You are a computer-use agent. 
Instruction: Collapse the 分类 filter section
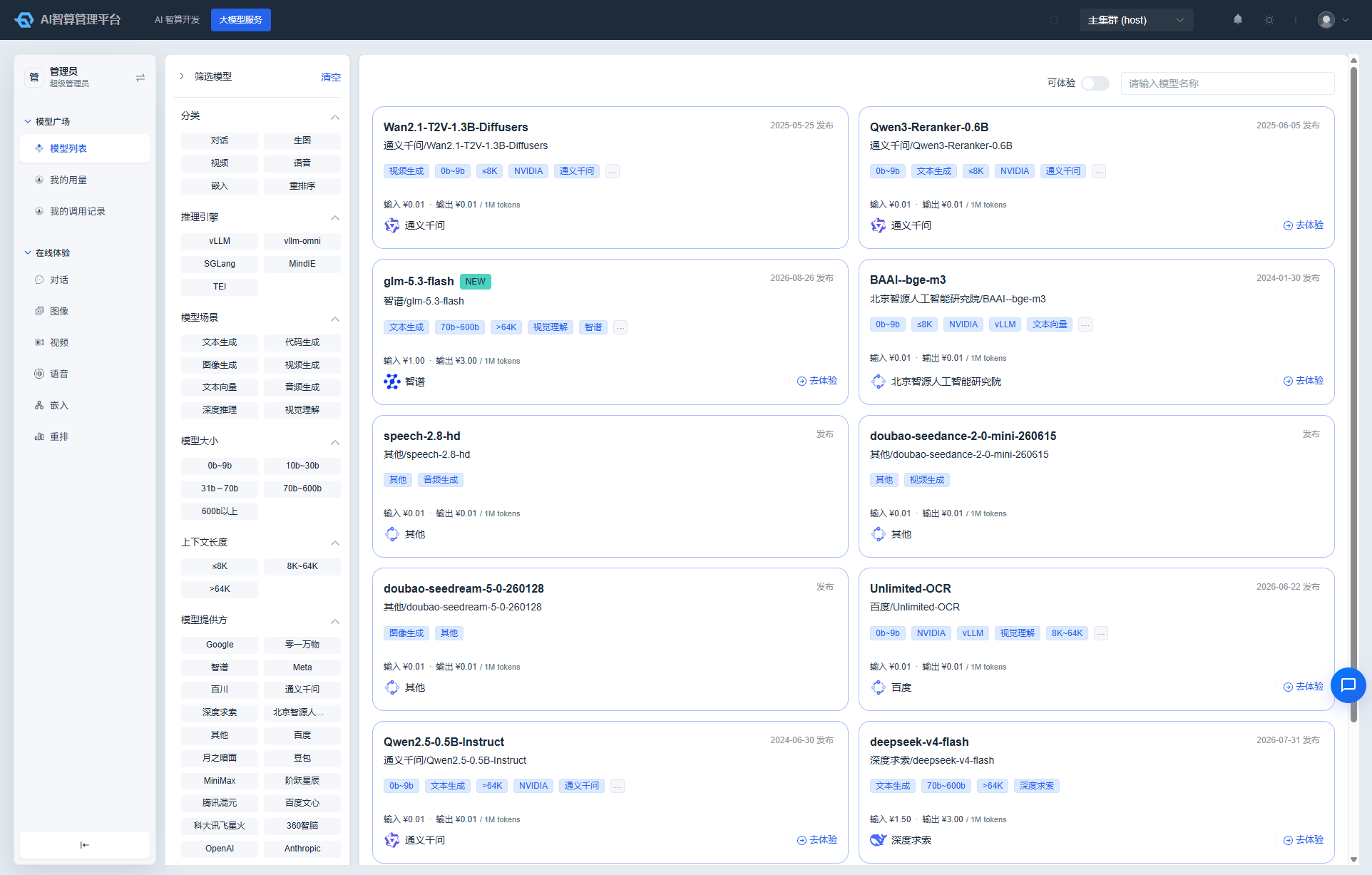point(335,116)
